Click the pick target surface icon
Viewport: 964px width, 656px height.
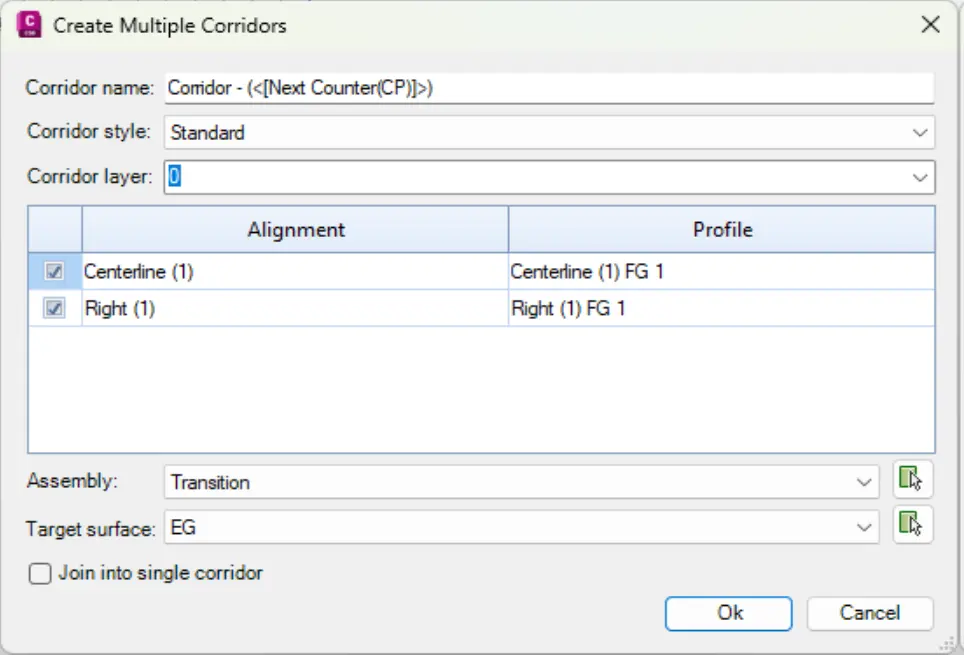912,525
